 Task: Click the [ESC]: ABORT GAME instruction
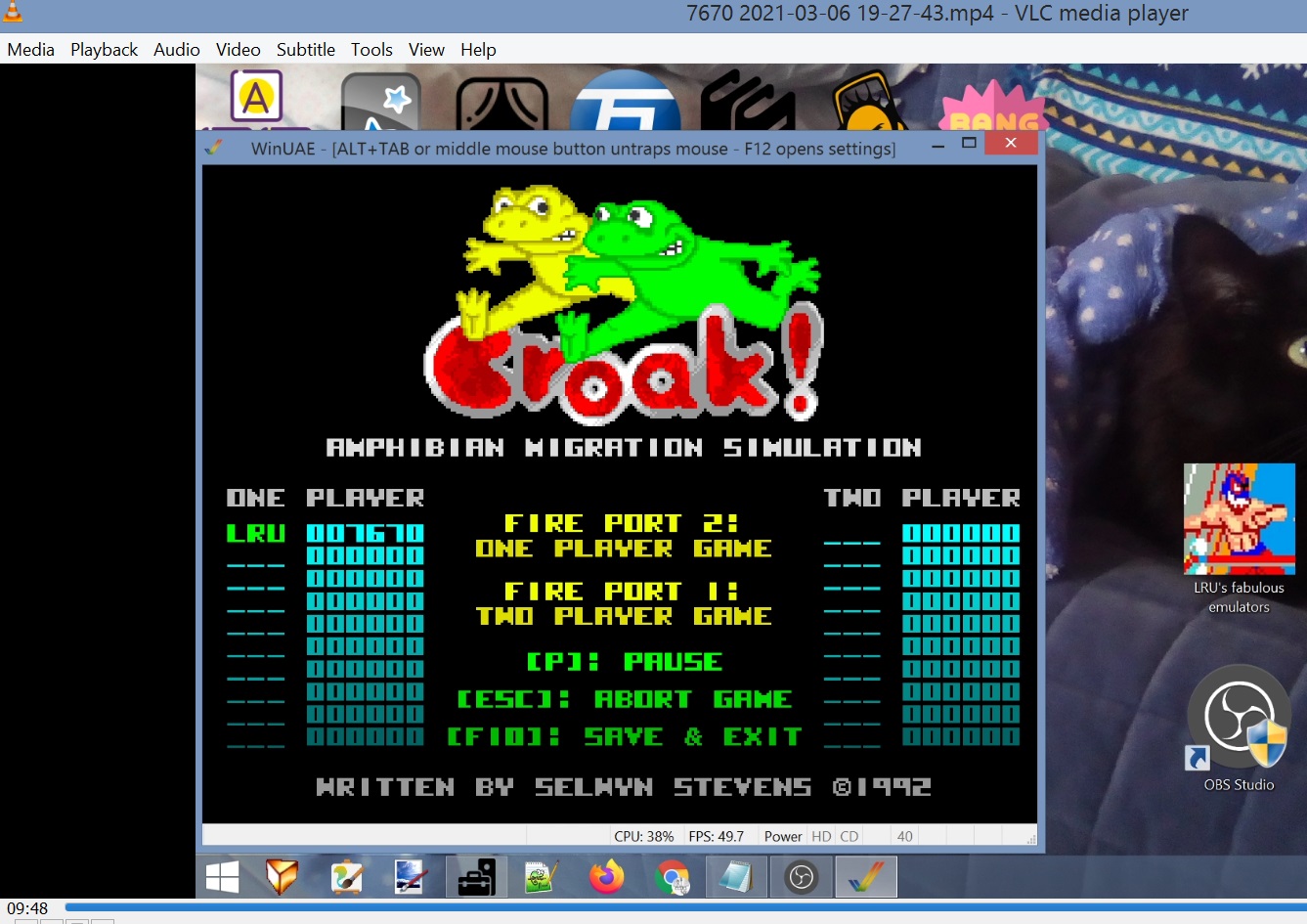tap(625, 699)
